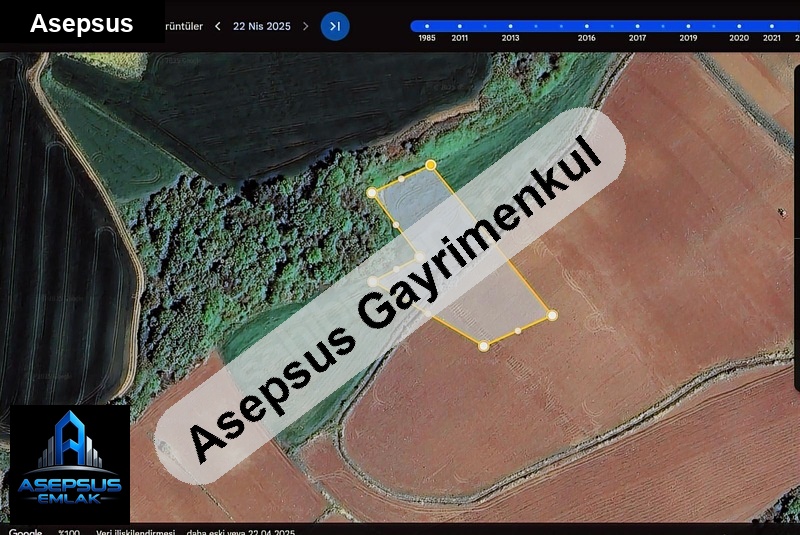The height and width of the screenshot is (535, 800).
Task: Select the 2011 timeline marker
Action: pos(460,27)
